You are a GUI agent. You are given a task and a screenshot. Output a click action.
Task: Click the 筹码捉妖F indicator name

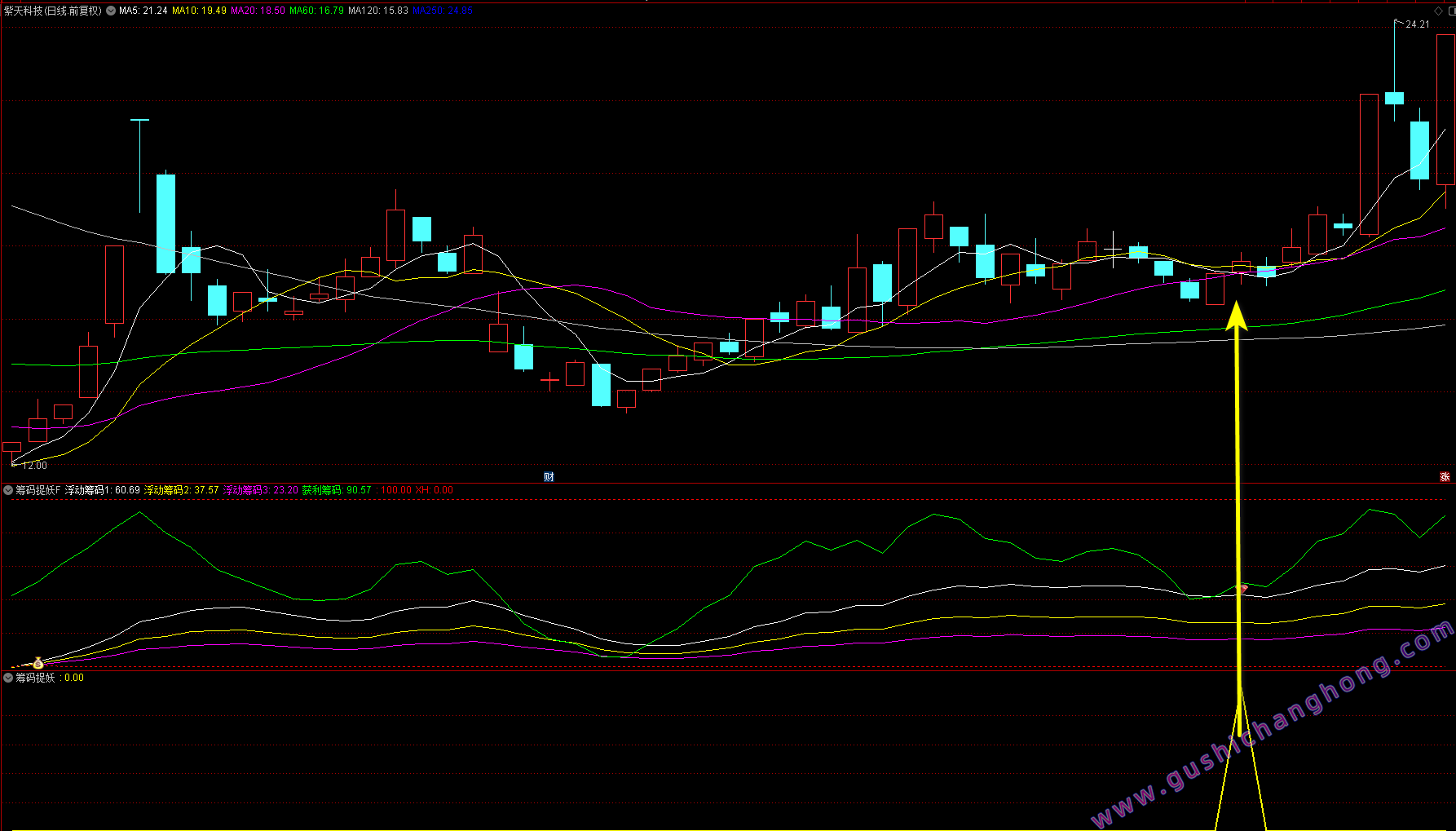(x=38, y=490)
